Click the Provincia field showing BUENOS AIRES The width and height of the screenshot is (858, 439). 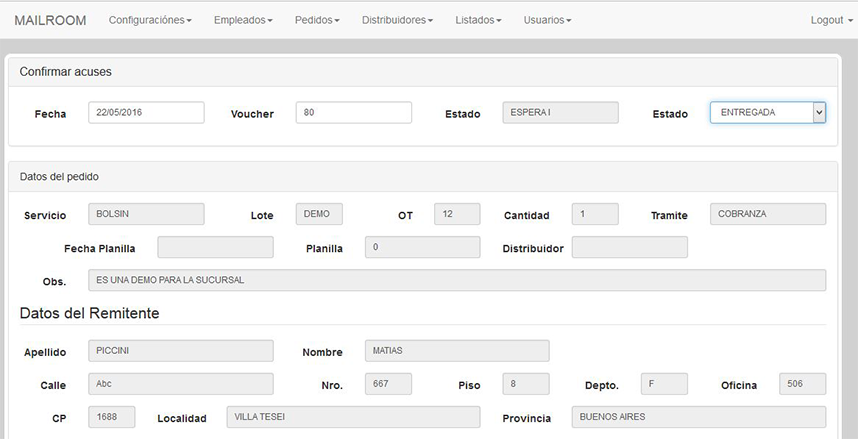698,416
